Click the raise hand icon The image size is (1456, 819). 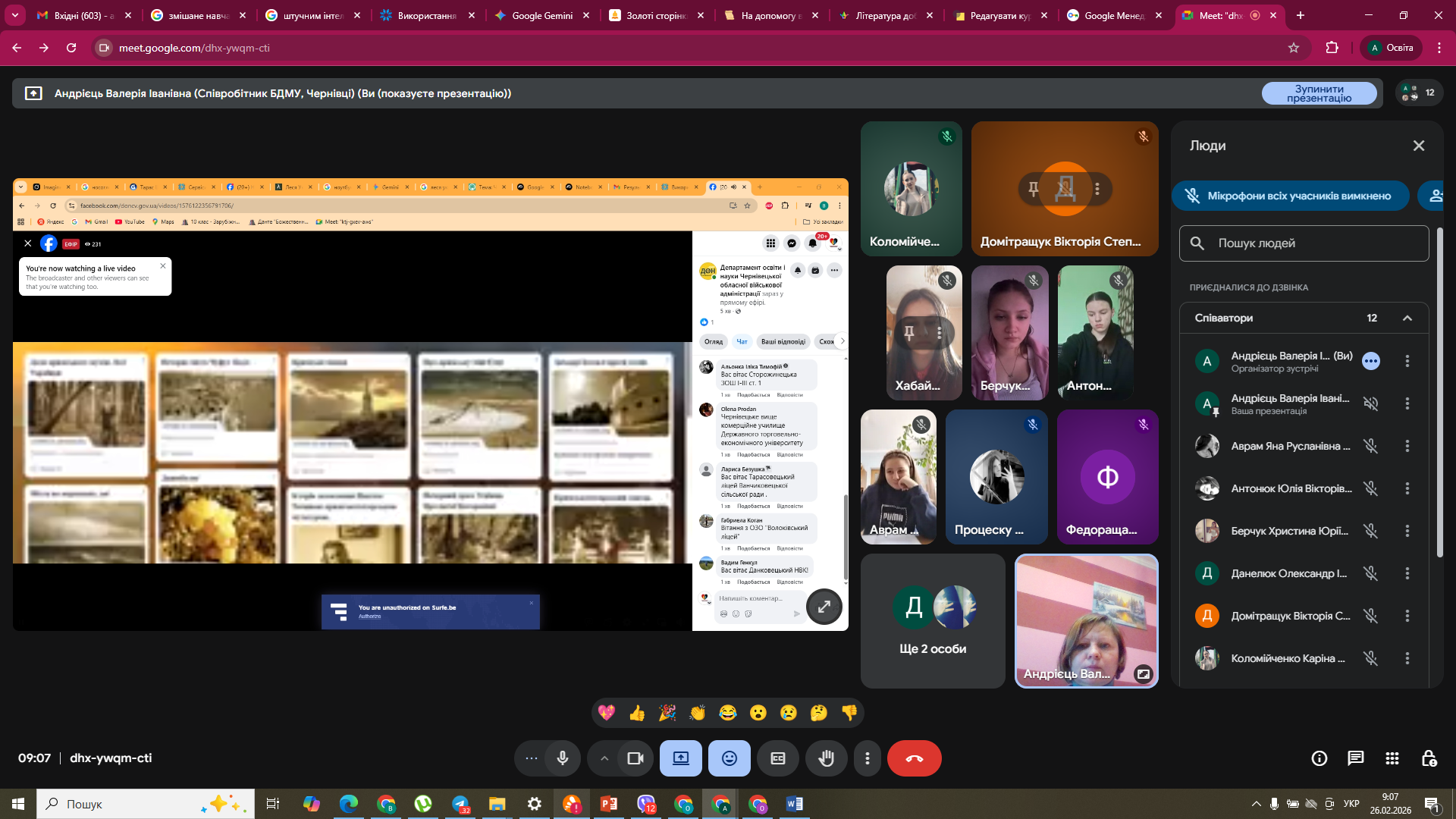pos(826,758)
